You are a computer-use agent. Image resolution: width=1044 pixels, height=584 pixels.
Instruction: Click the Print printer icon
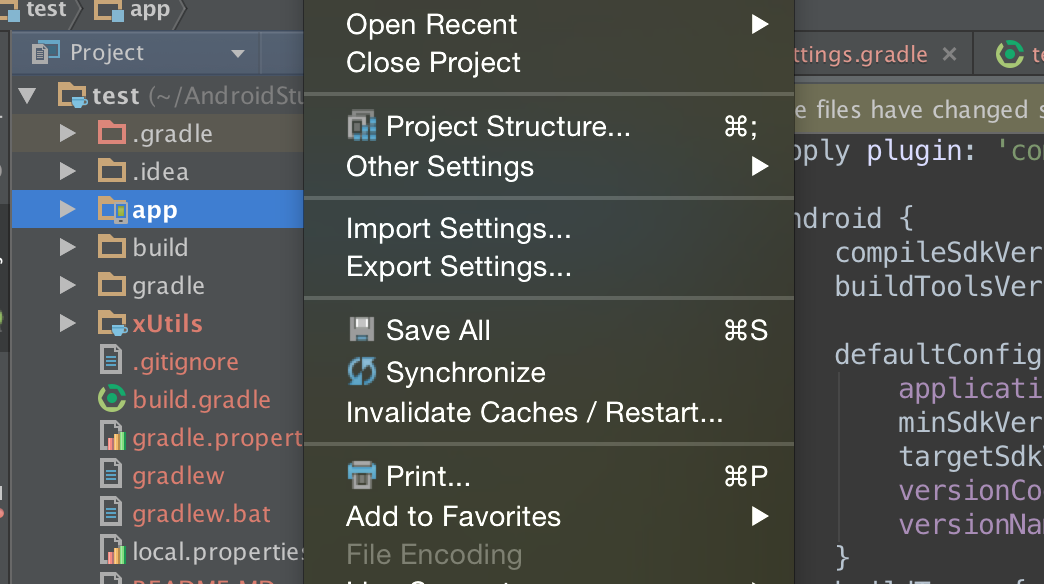tap(362, 475)
